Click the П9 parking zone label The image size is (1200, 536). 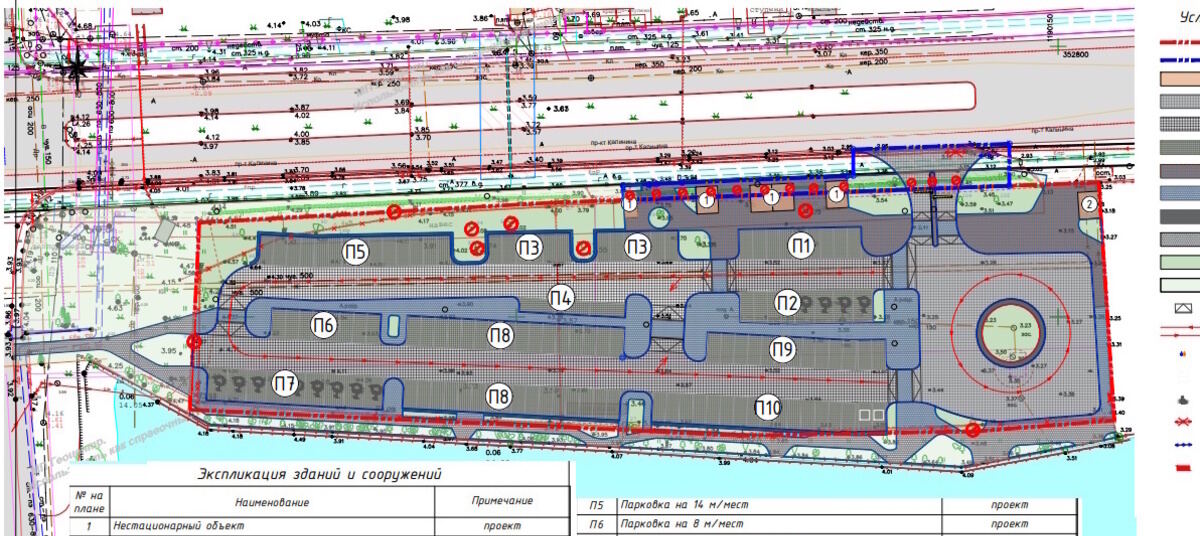coord(782,349)
